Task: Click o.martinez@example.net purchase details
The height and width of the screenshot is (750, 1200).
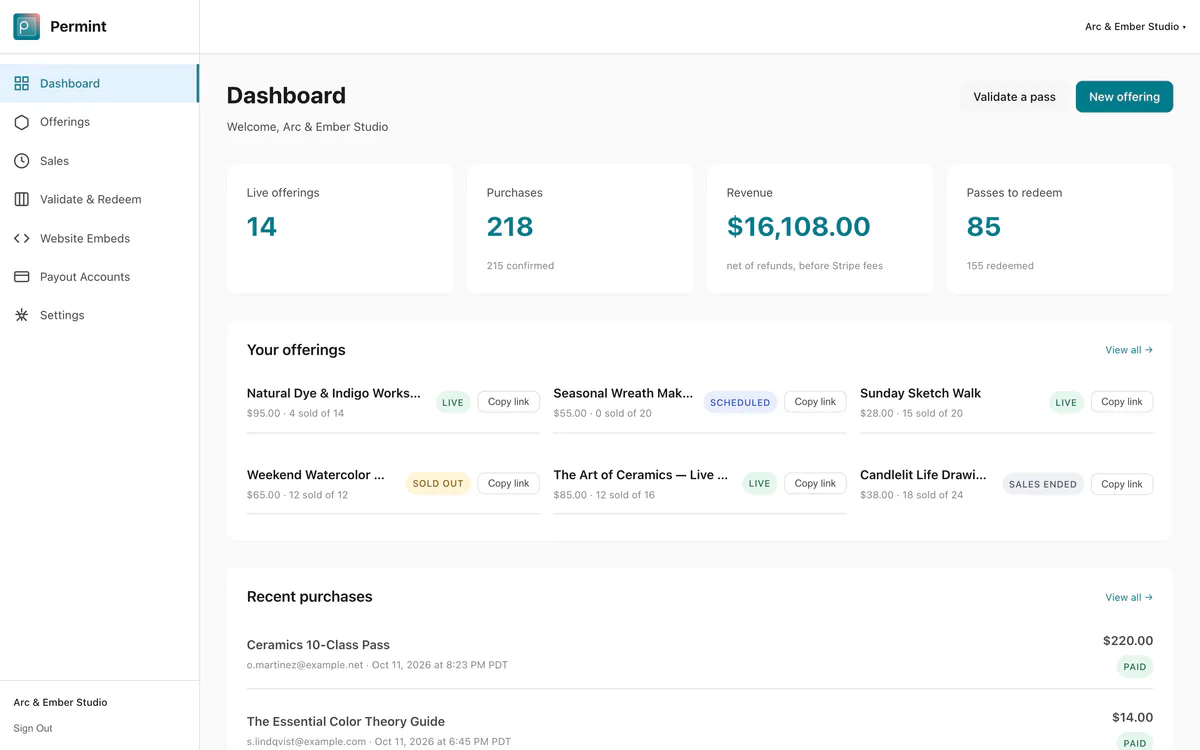Action: coord(377,665)
